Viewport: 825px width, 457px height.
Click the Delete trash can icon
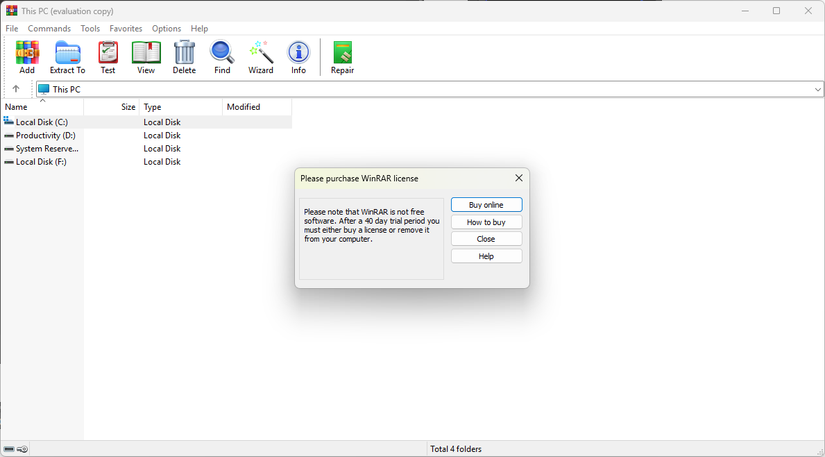tap(184, 53)
